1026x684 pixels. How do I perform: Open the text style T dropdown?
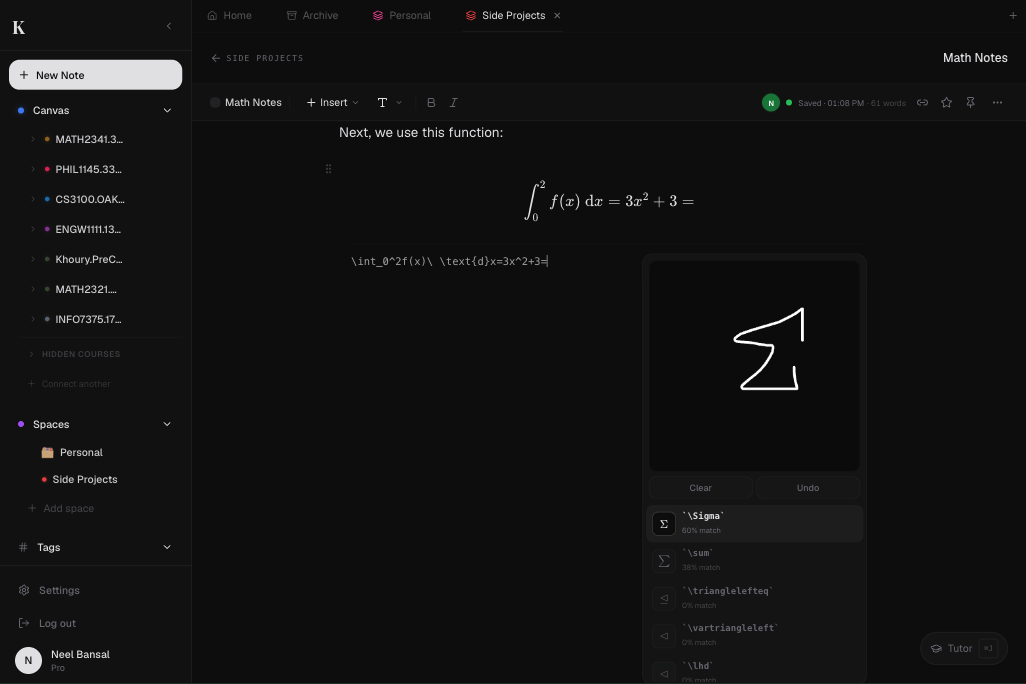(389, 103)
